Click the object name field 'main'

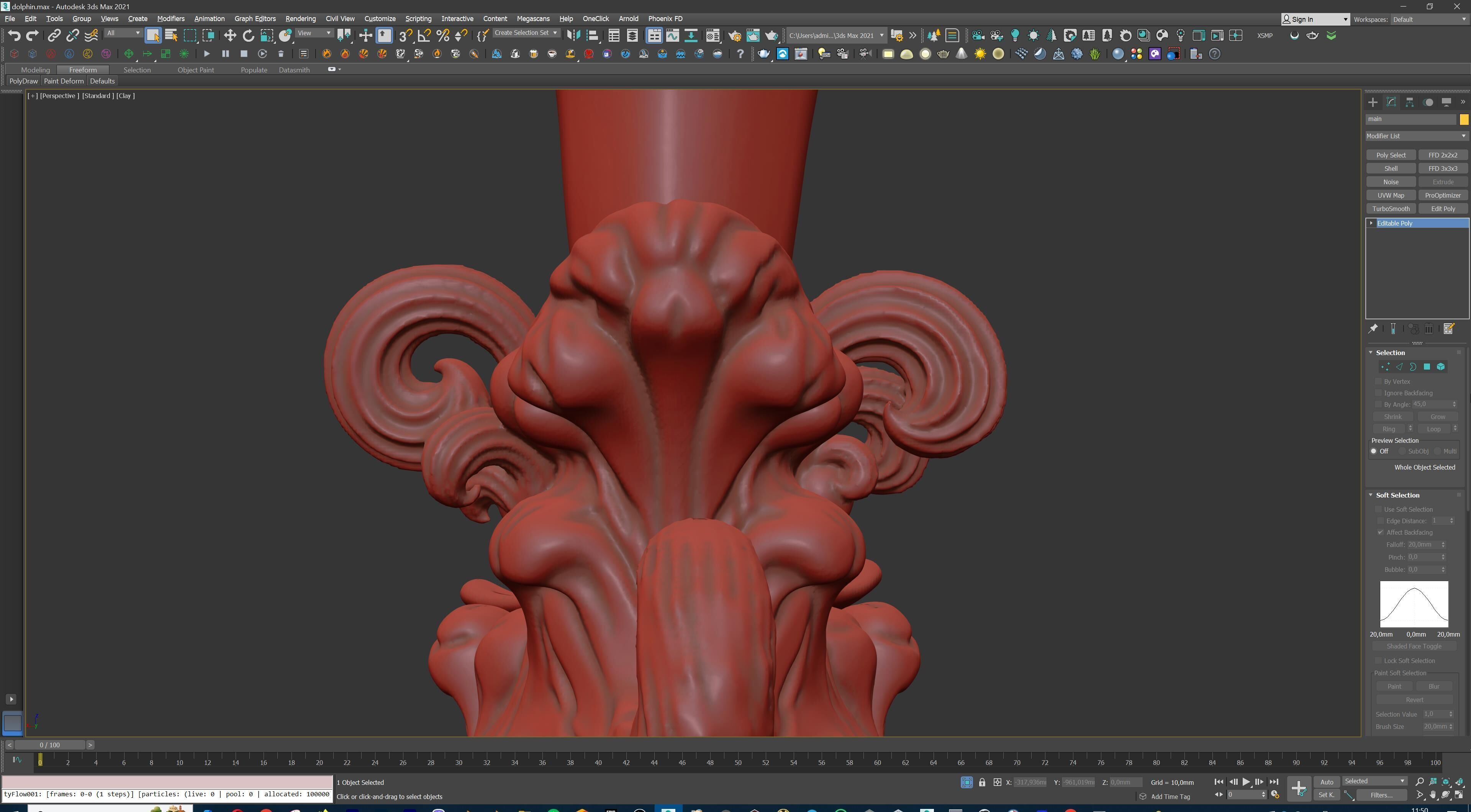point(1410,120)
